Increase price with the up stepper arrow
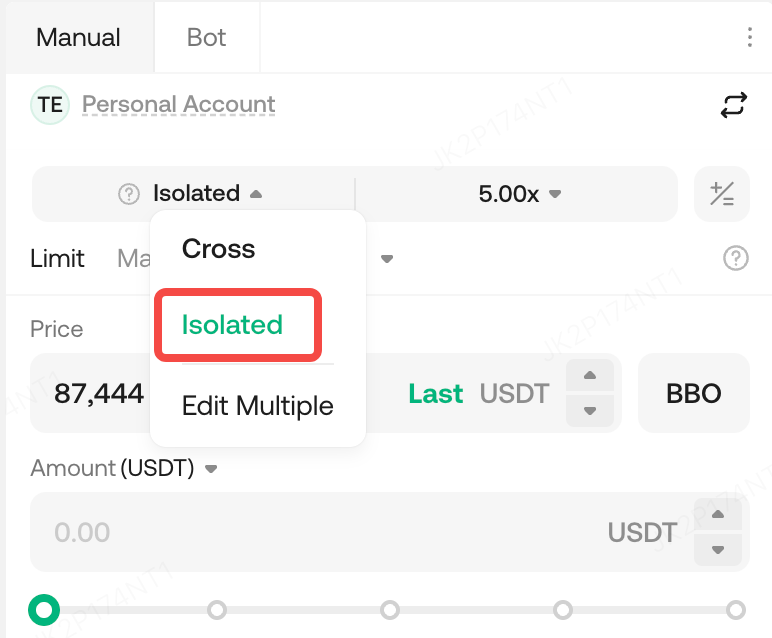The height and width of the screenshot is (638, 772). [590, 377]
